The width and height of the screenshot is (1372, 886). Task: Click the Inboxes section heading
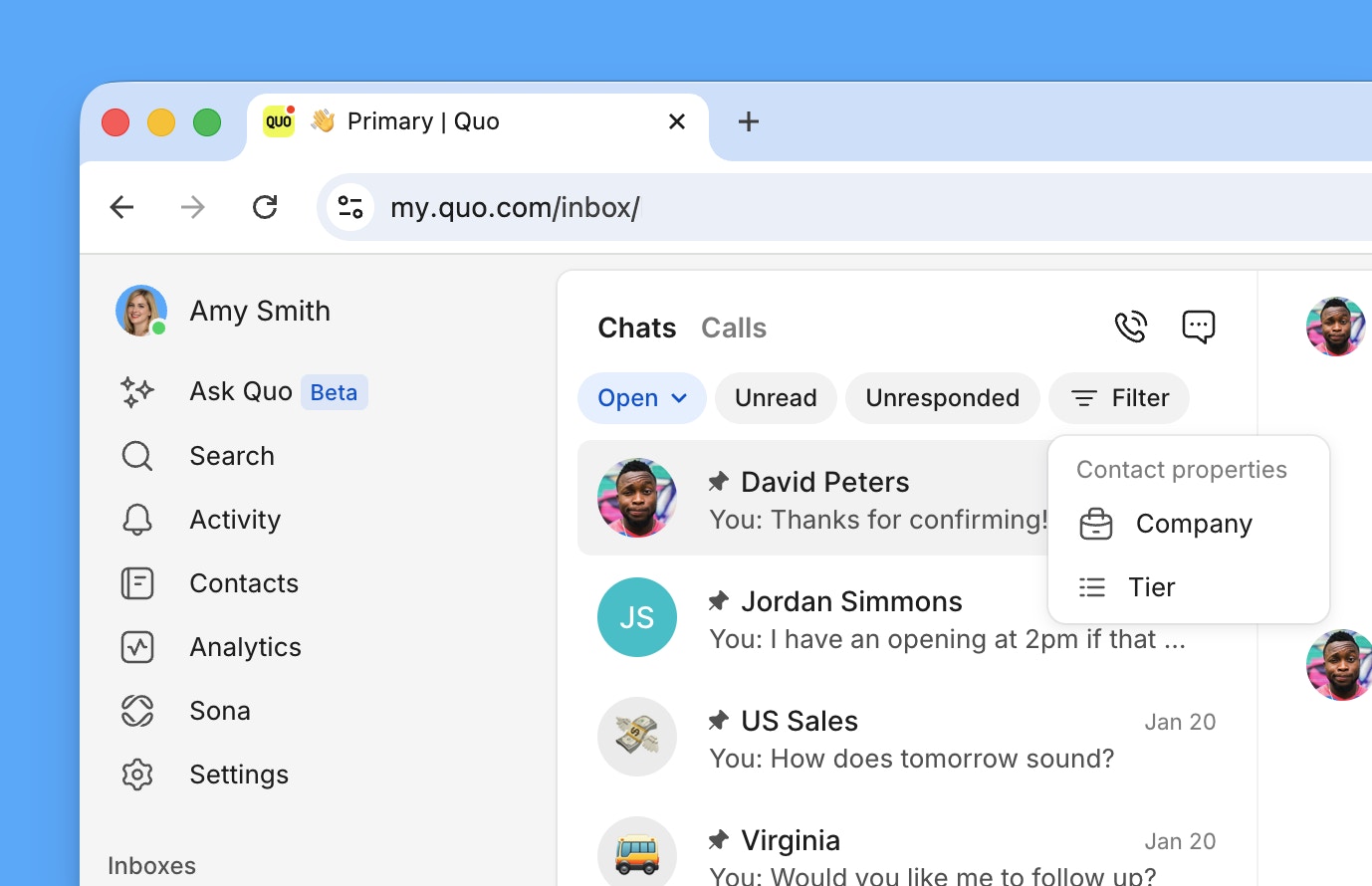click(x=151, y=866)
